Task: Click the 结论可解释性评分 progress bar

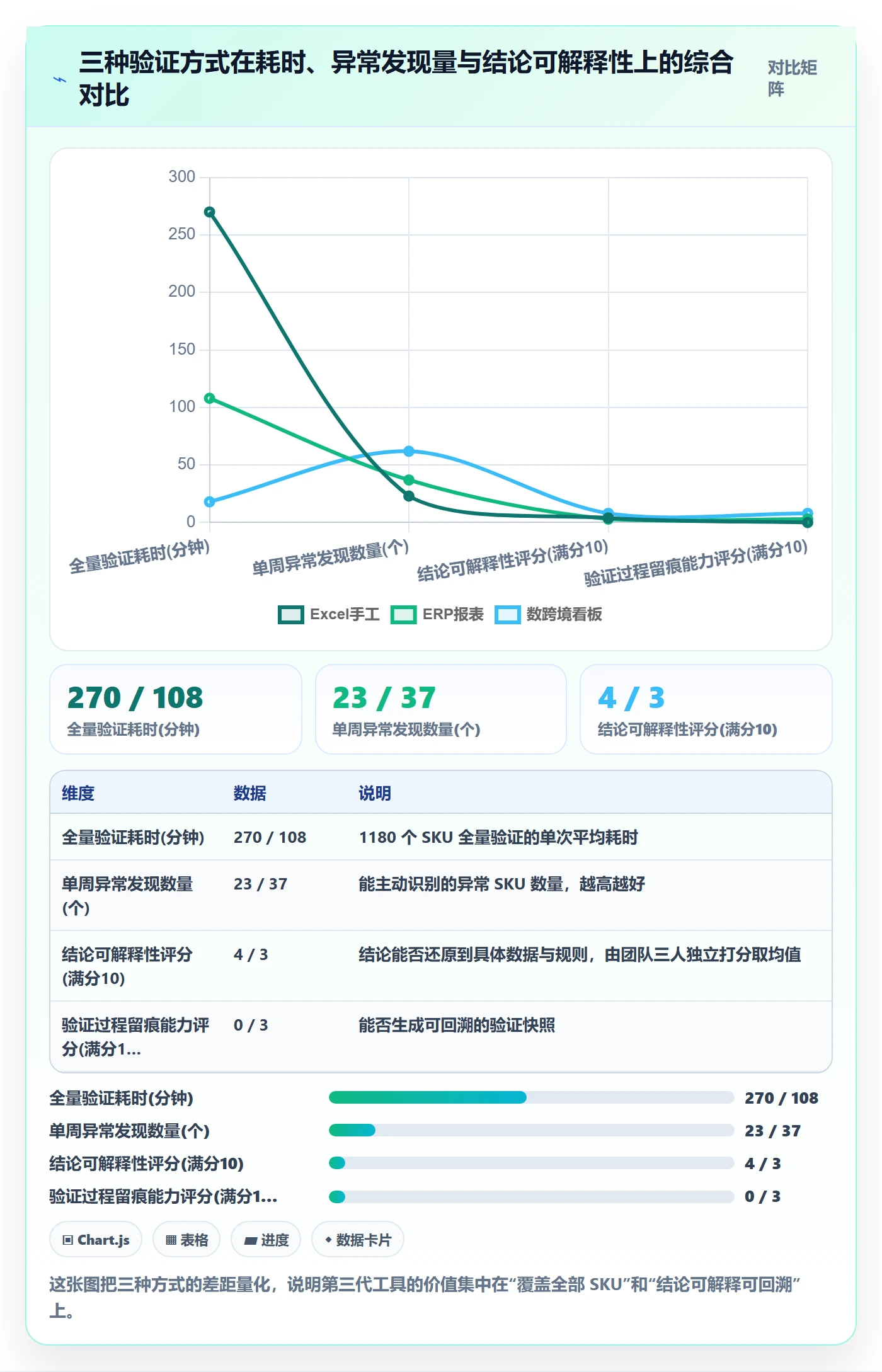Action: point(531,1163)
